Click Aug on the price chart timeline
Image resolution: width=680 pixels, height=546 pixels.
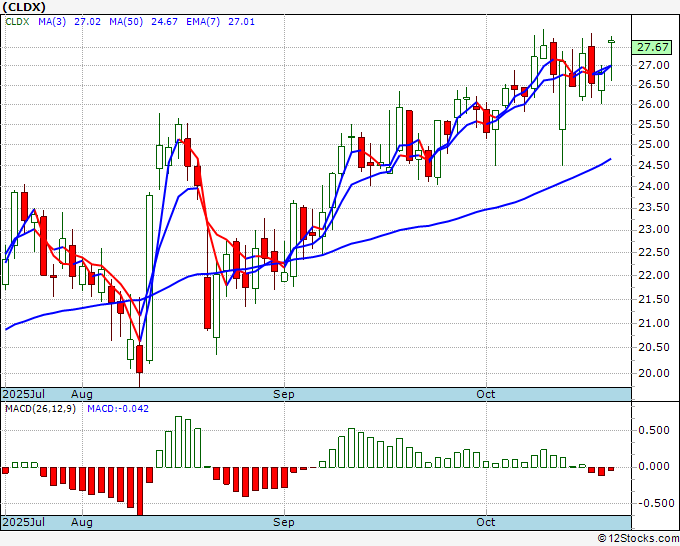(82, 394)
